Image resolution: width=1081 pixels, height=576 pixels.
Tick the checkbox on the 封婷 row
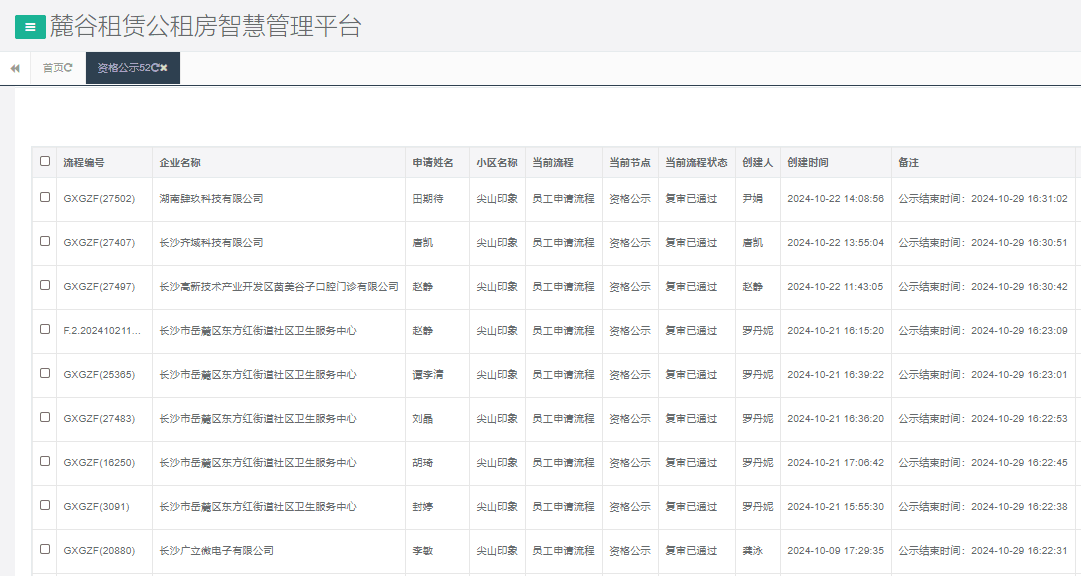[x=43, y=507]
